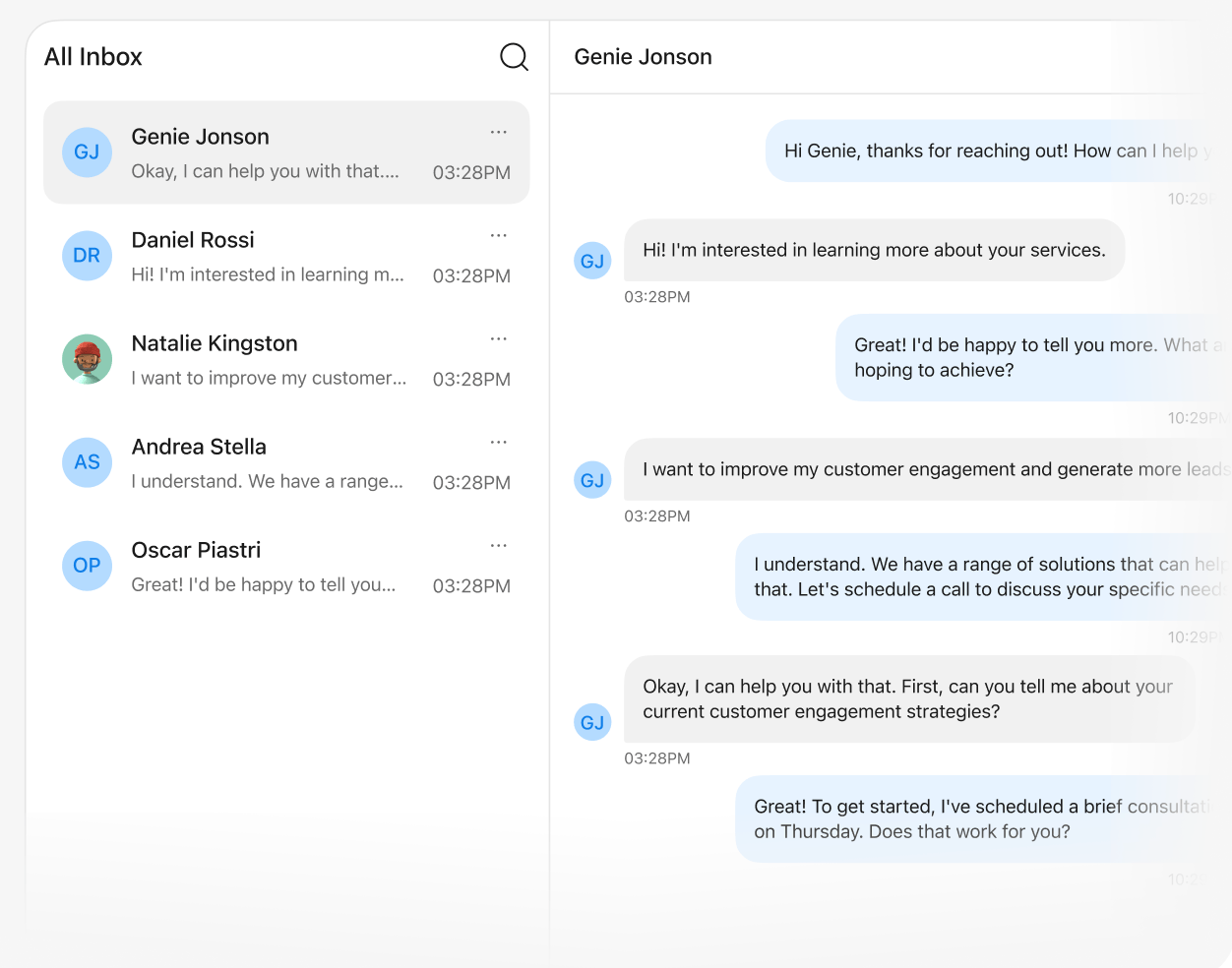Viewport: 1232px width, 968px height.
Task: Click preview 'I understand. We have a range...'
Action: [x=268, y=481]
